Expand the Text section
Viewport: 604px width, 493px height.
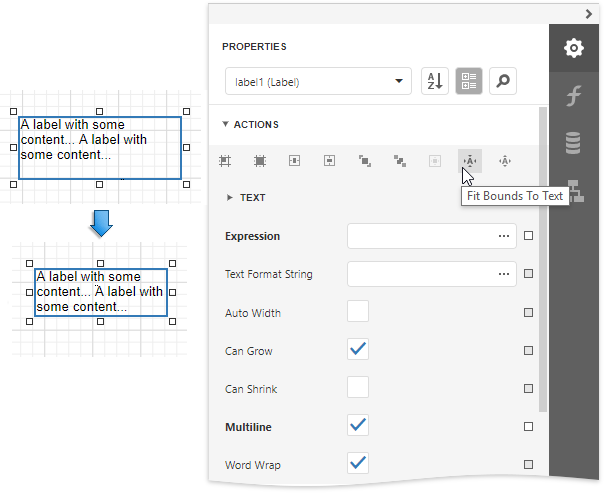click(x=230, y=198)
